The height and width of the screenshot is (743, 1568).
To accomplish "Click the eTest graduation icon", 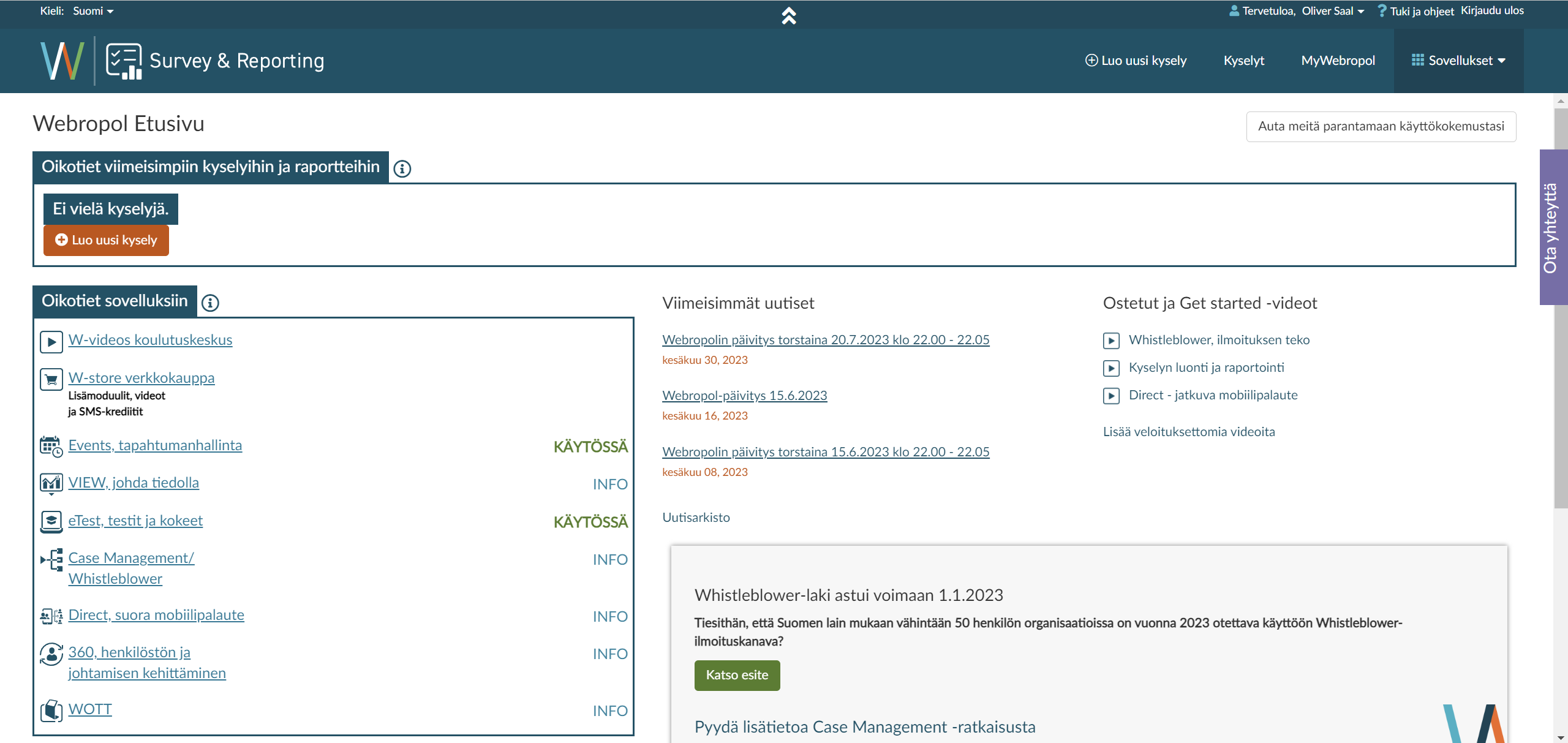I will [x=51, y=522].
